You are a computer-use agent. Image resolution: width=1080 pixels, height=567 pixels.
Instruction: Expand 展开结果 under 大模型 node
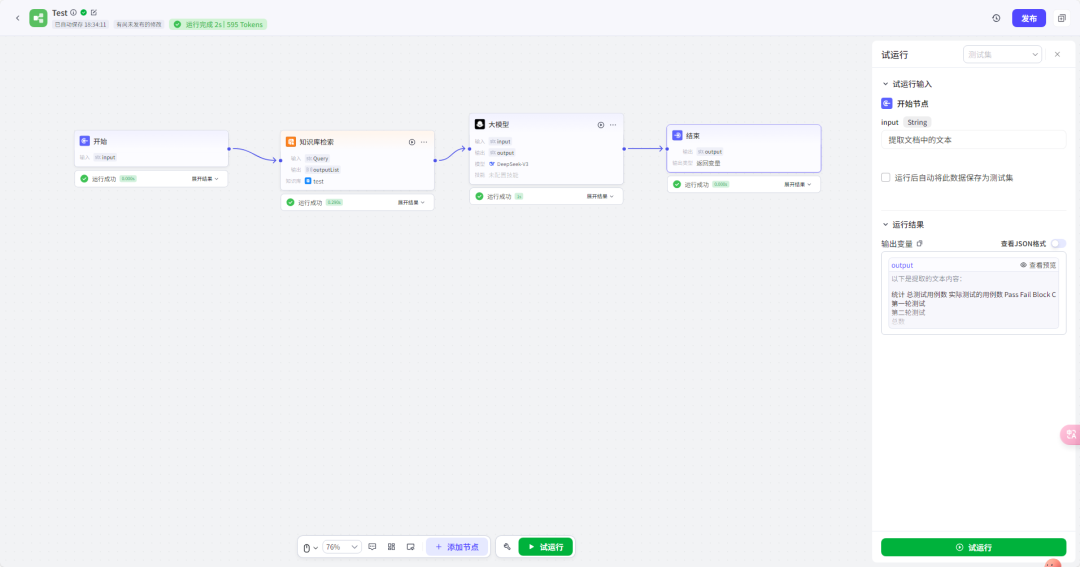click(x=600, y=196)
